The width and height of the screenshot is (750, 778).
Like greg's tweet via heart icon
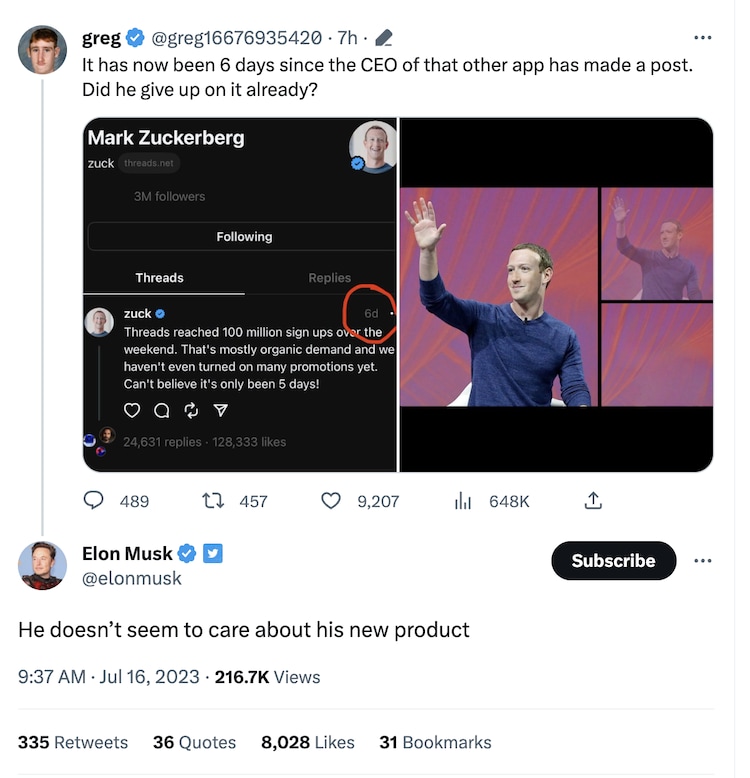(331, 500)
